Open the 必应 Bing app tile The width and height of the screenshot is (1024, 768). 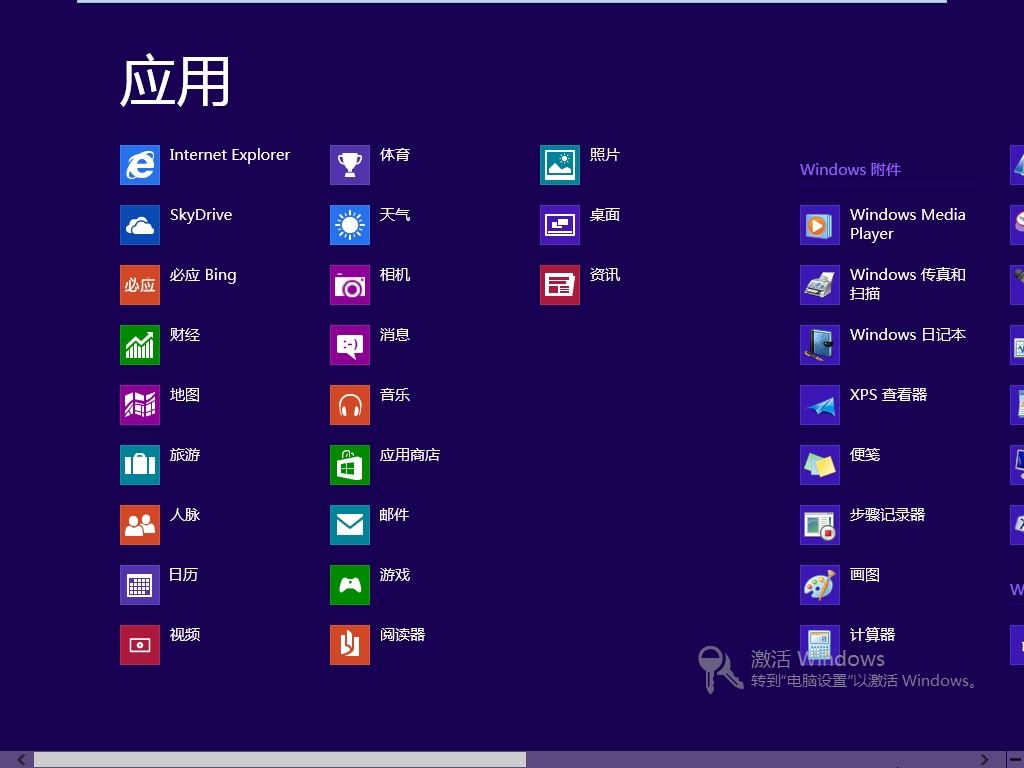140,285
